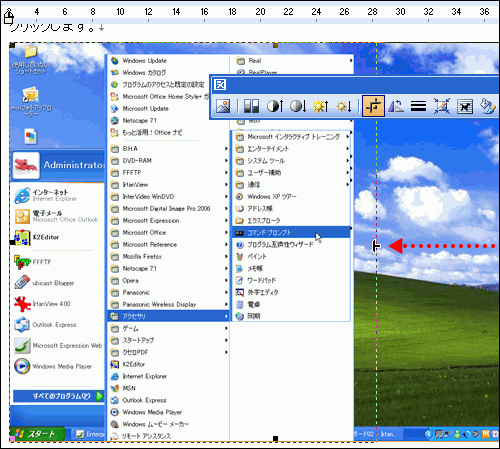The height and width of the screenshot is (449, 500).
Task: Click the ペイント icon in accessories
Action: tap(240, 257)
